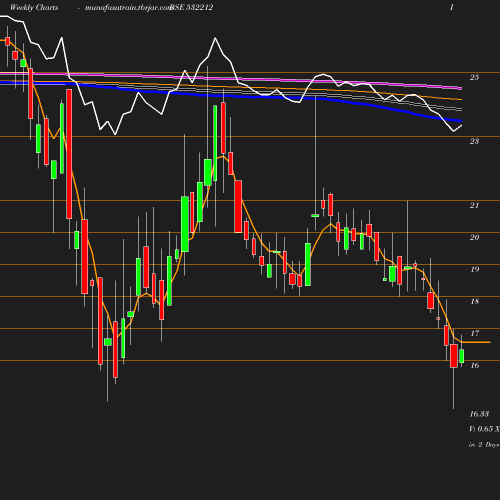This screenshot has width=500, height=500.
Task: Click the volume text 'V: 0.65 X'
Action: pyautogui.click(x=484, y=429)
